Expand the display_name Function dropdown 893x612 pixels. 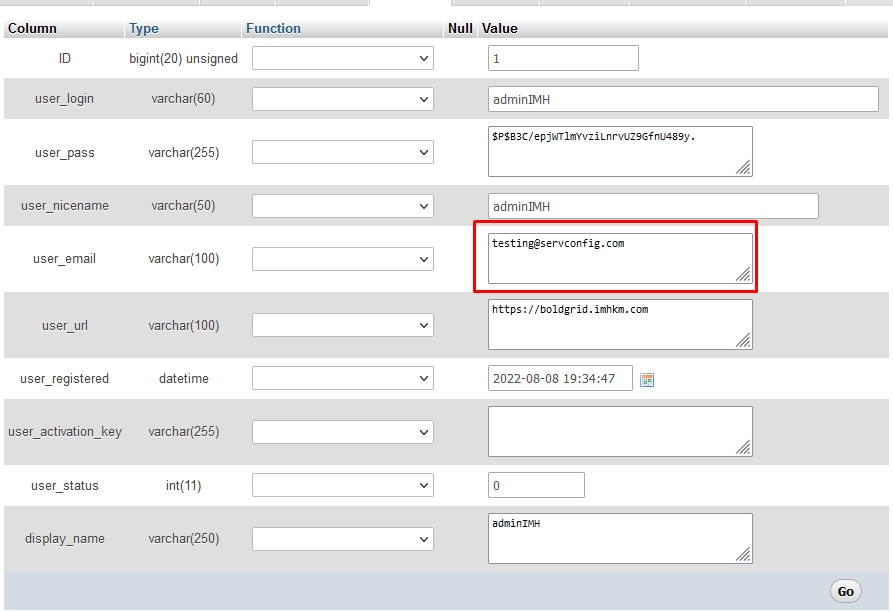tap(342, 538)
